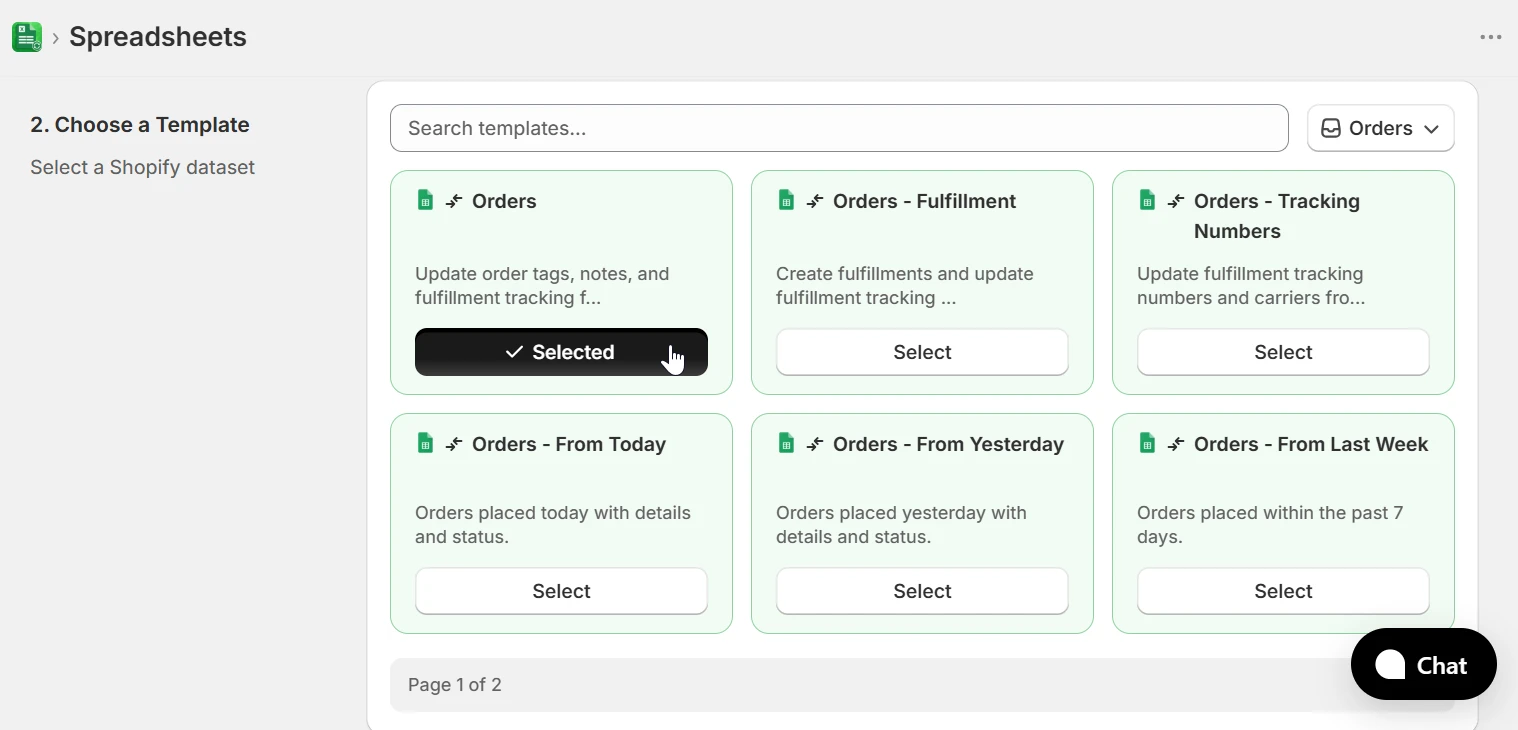Click "Orders placed yesterday with details" description
Image resolution: width=1518 pixels, height=730 pixels.
pos(901,525)
